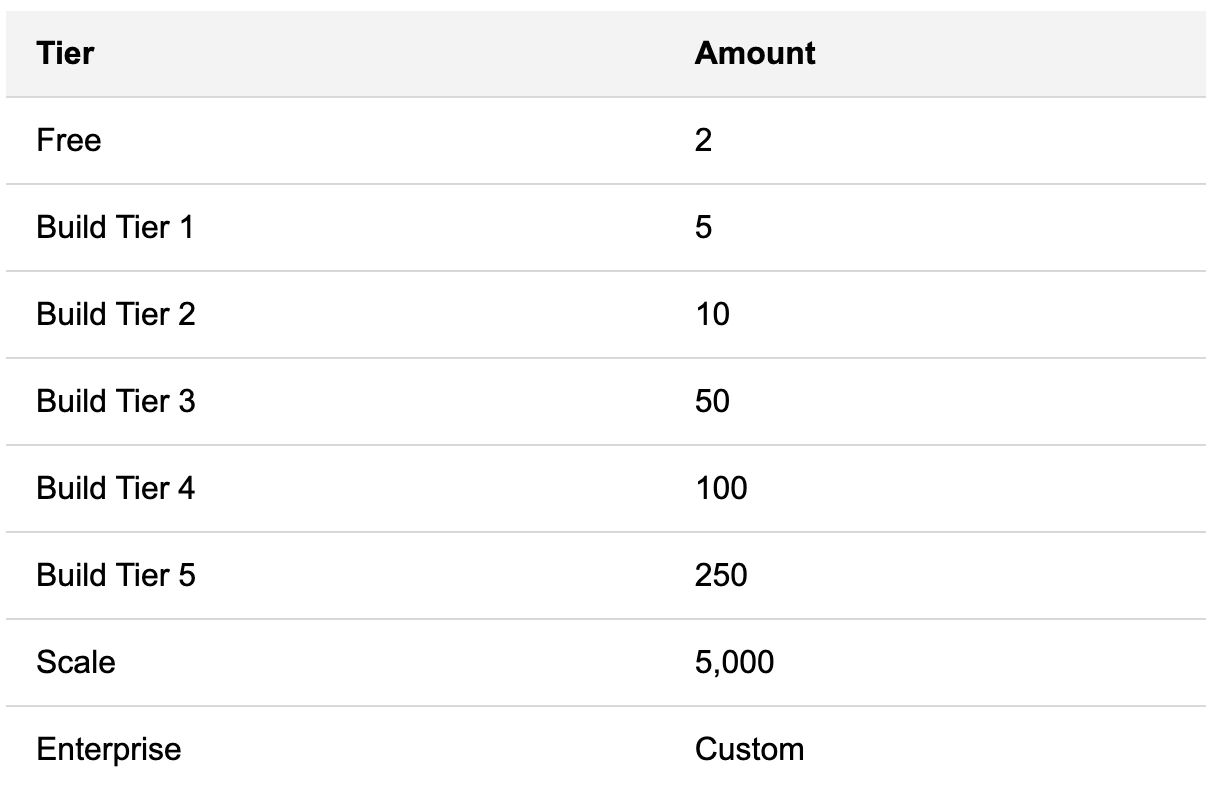The image size is (1210, 800).
Task: Select the Free tier cell
Action: [x=69, y=140]
